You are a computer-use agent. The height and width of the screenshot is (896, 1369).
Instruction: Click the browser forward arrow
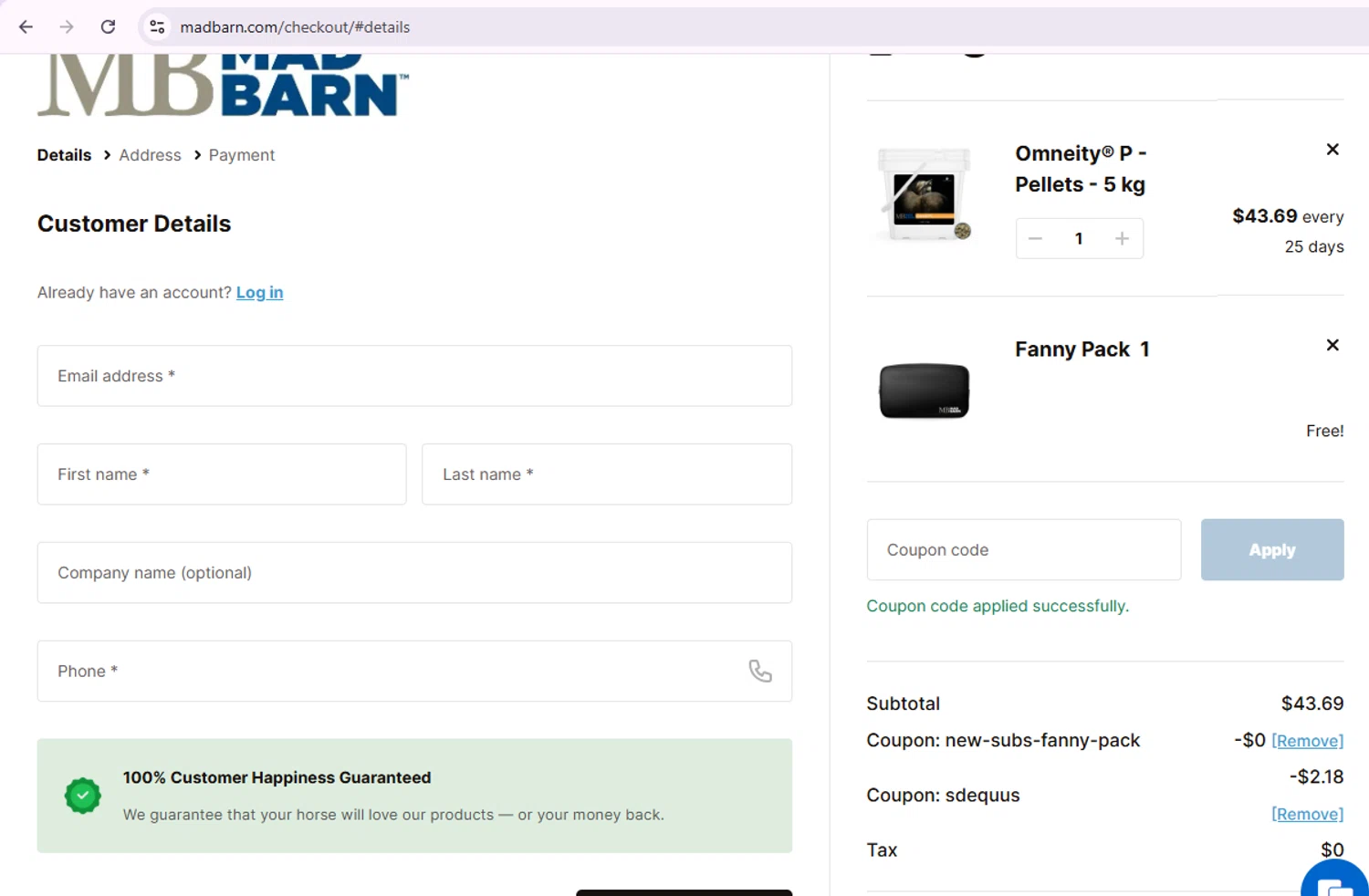67,26
